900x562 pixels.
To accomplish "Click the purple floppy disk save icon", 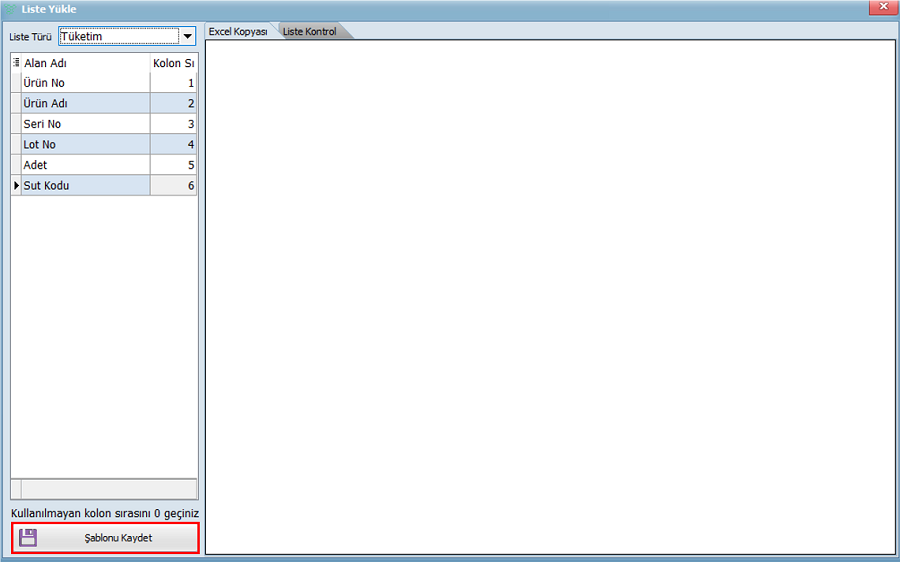I will point(28,538).
